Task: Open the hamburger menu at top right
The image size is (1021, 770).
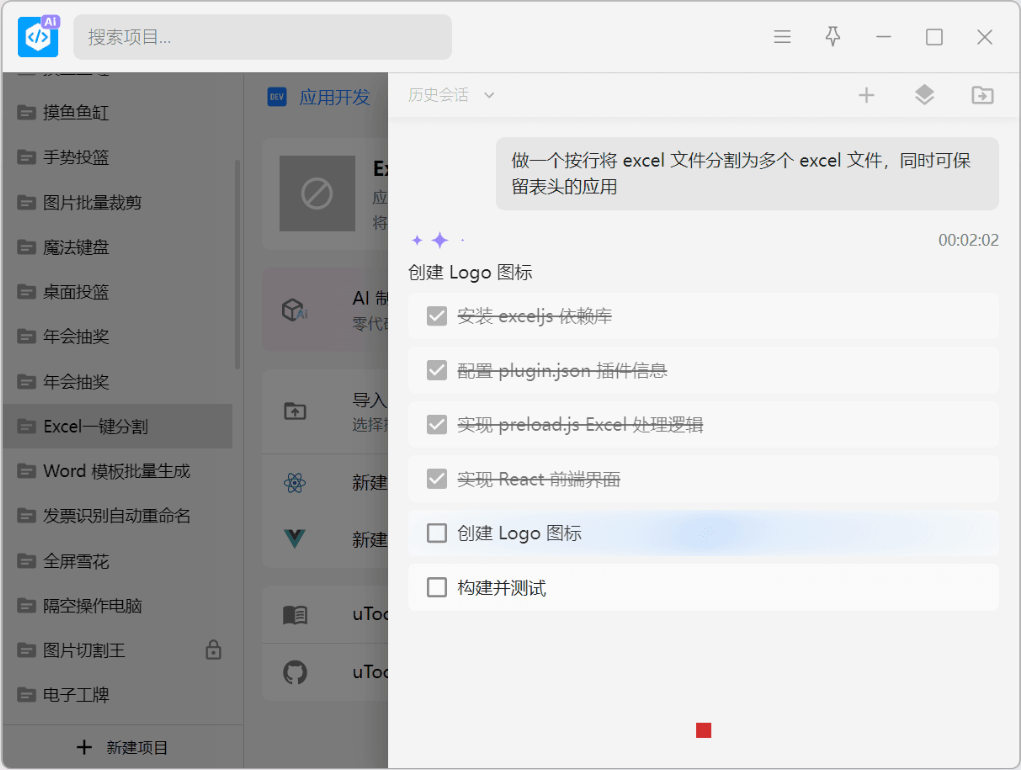Action: [x=782, y=36]
